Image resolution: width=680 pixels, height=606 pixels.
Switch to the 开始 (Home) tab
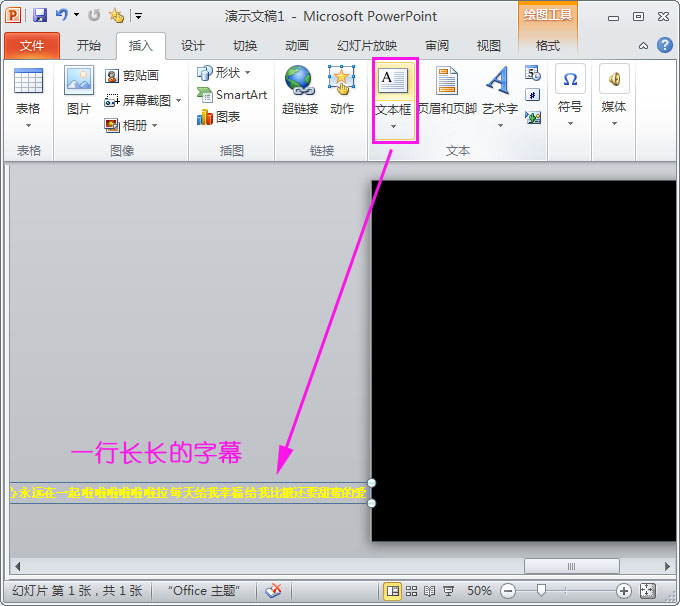point(88,46)
